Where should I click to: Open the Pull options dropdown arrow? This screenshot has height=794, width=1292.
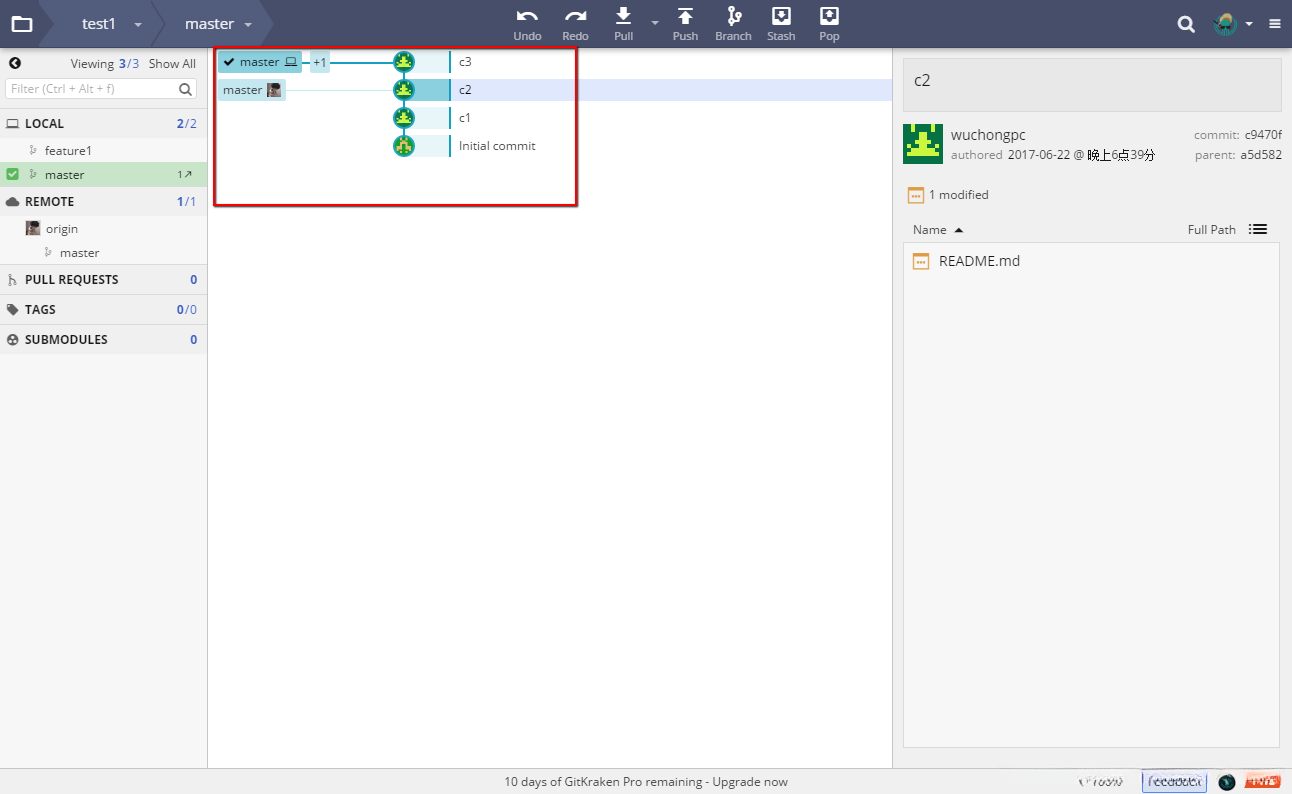(x=654, y=22)
